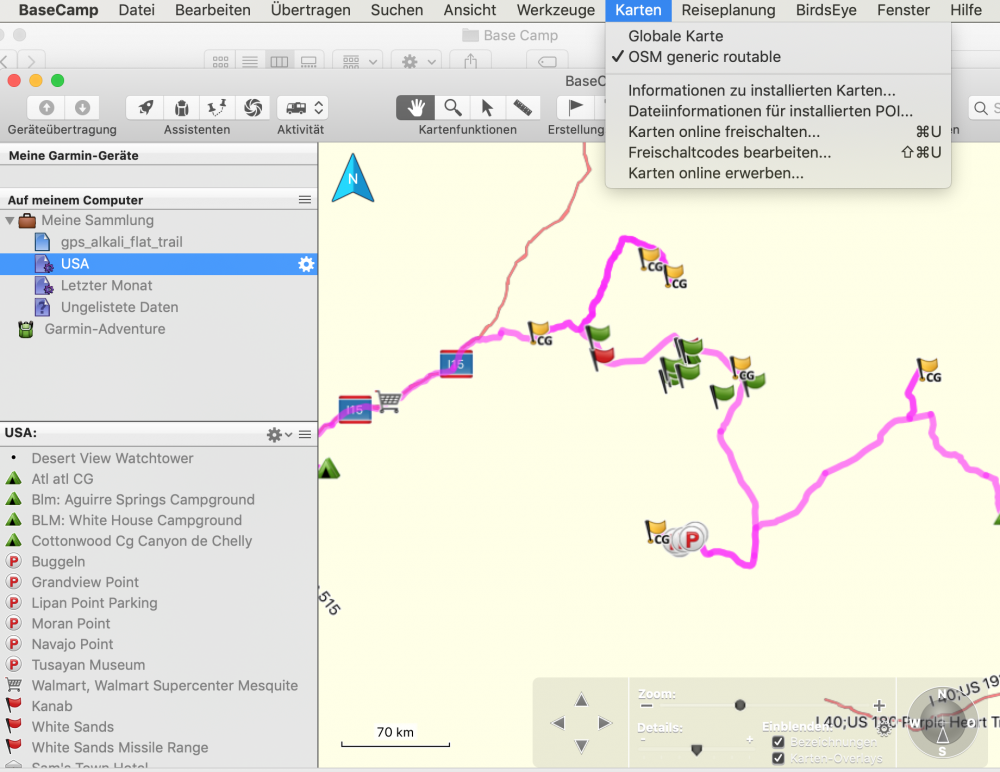
Task: Toggle the Bezeichnungen checkbox
Action: [778, 741]
